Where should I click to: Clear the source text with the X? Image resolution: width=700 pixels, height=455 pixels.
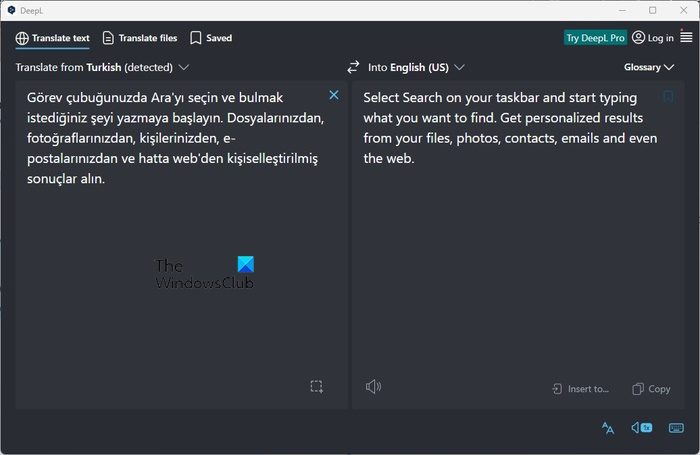point(333,95)
